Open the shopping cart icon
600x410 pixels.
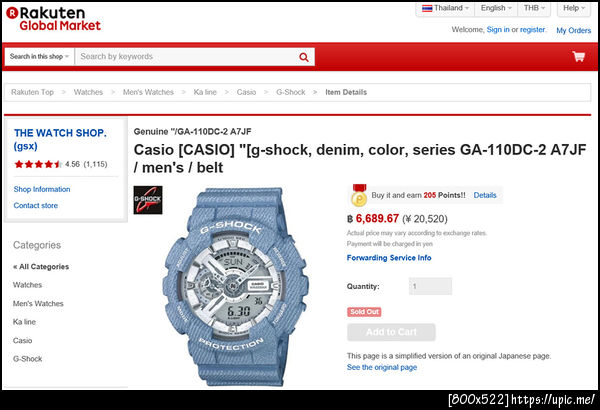tap(579, 56)
